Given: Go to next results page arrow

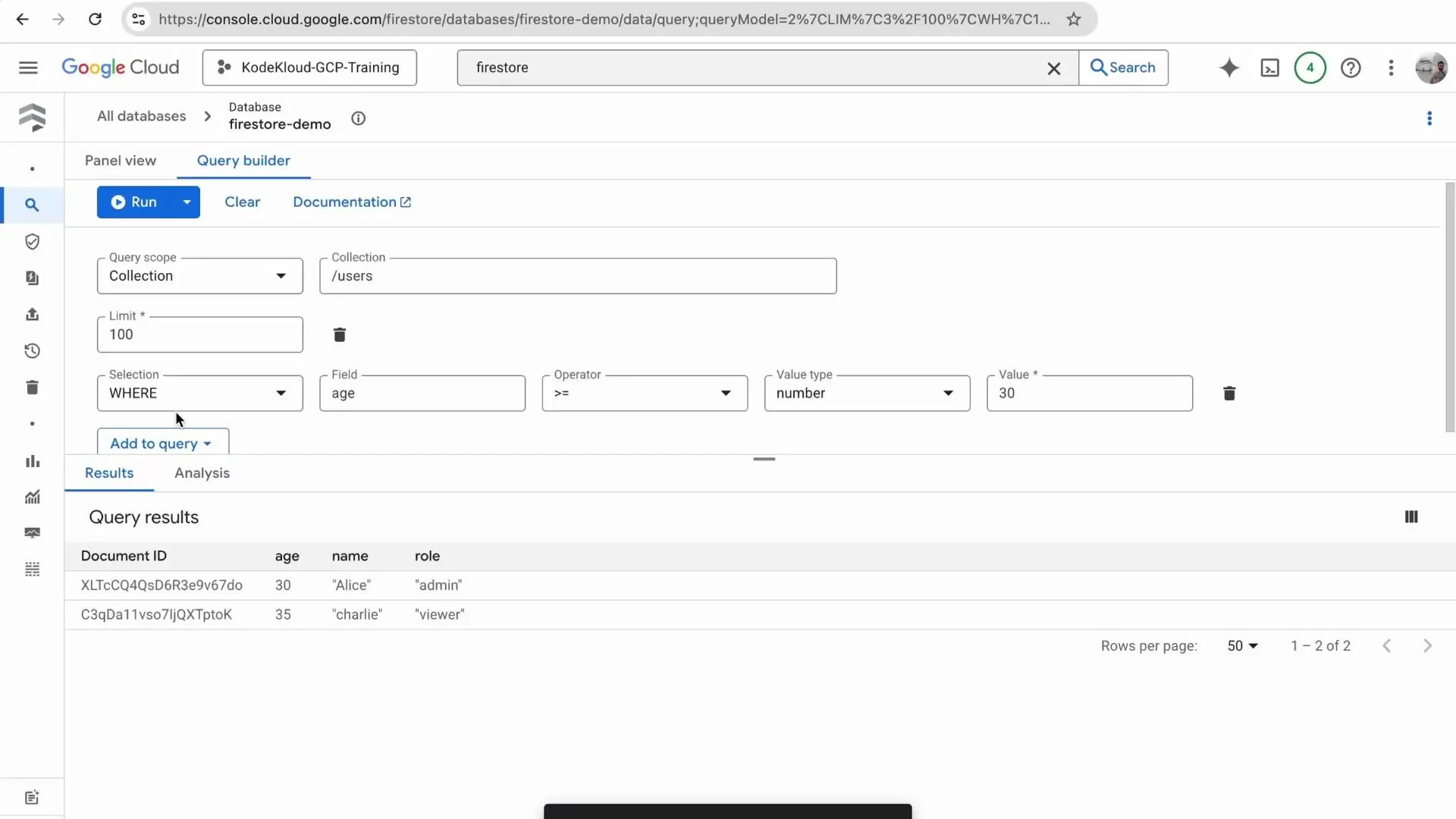Looking at the screenshot, I should (1427, 645).
